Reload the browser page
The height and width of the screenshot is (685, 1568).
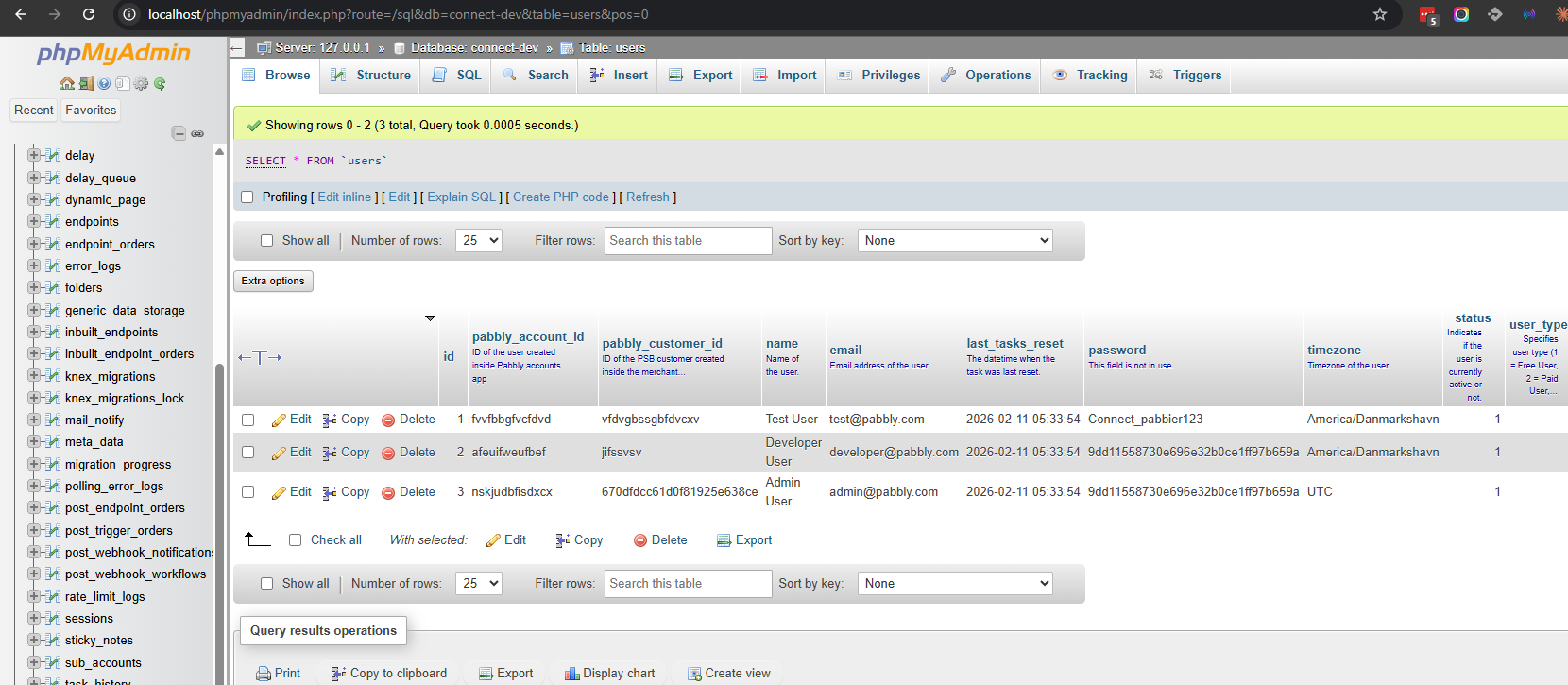point(89,14)
